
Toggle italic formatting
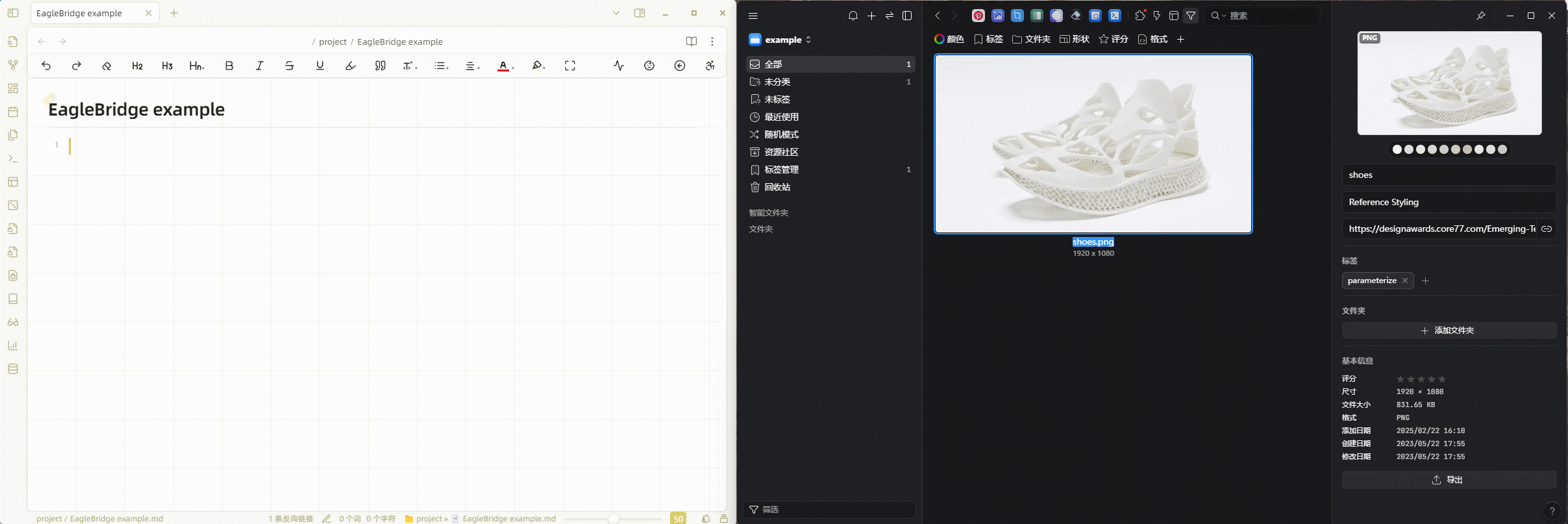pos(260,66)
